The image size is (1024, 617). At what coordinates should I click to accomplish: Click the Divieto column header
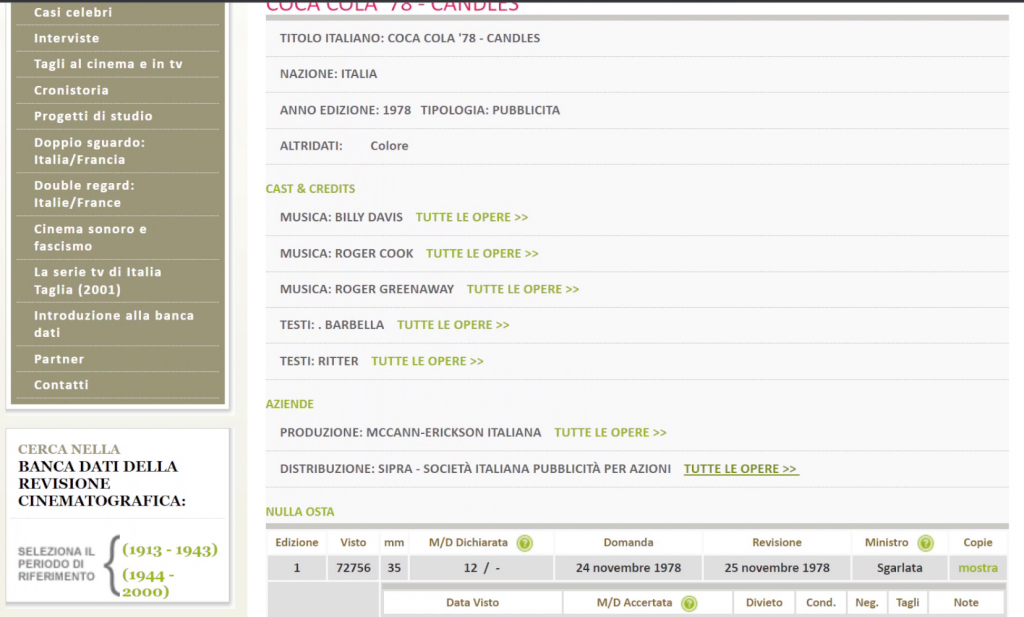click(764, 603)
